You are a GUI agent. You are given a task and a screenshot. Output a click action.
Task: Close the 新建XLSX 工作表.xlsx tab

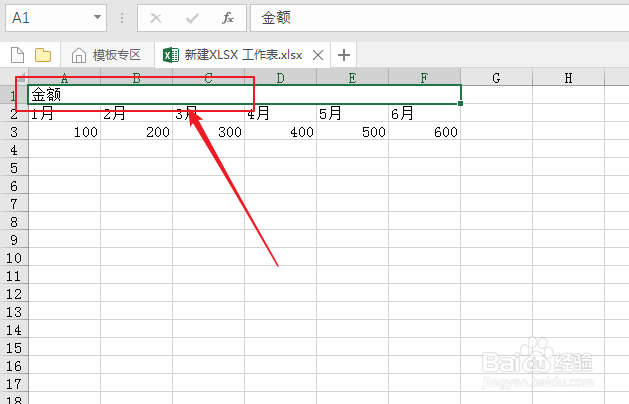(x=318, y=55)
